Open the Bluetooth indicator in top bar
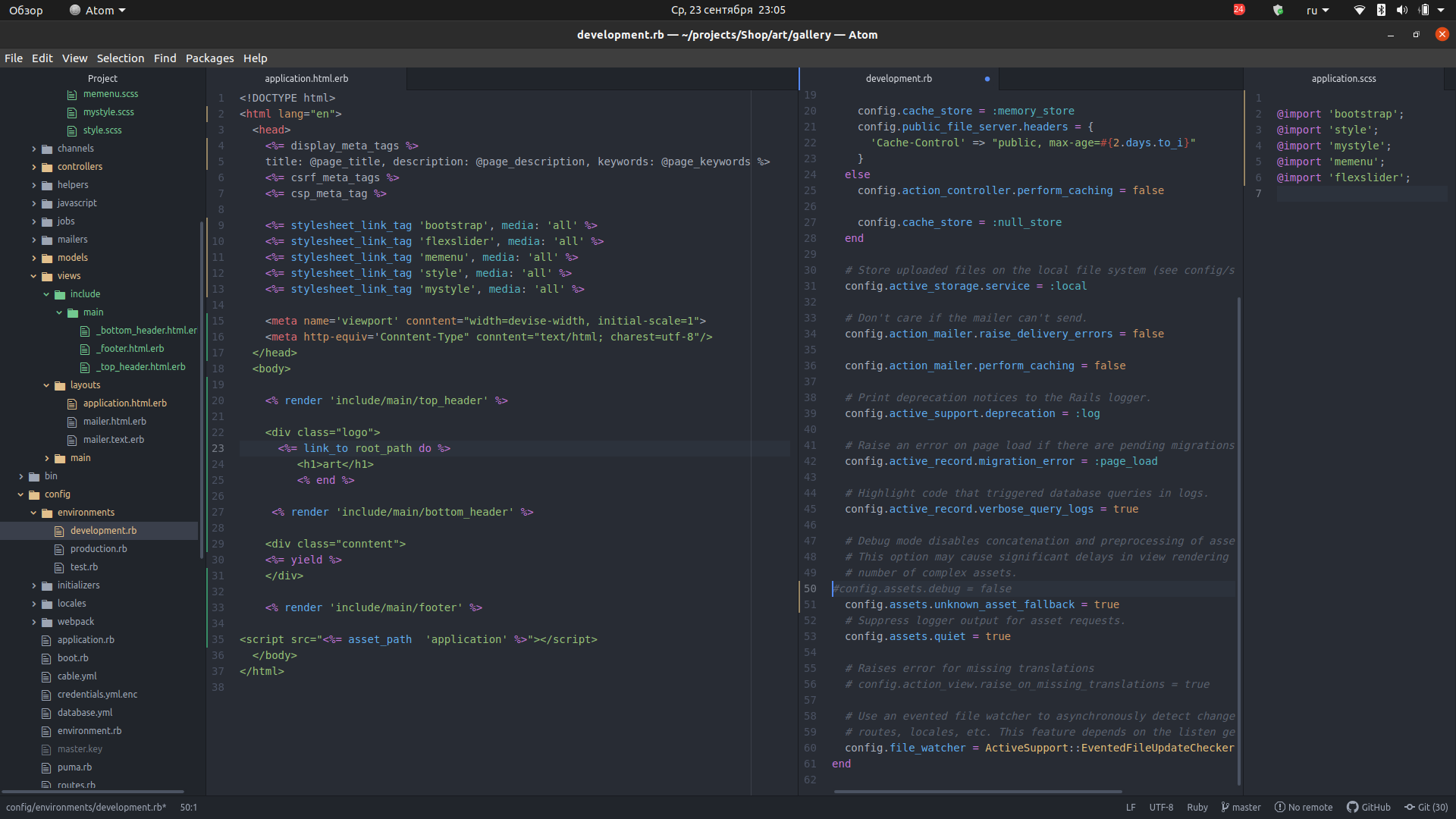Screen dimensions: 1456x819 pyautogui.click(x=1381, y=10)
